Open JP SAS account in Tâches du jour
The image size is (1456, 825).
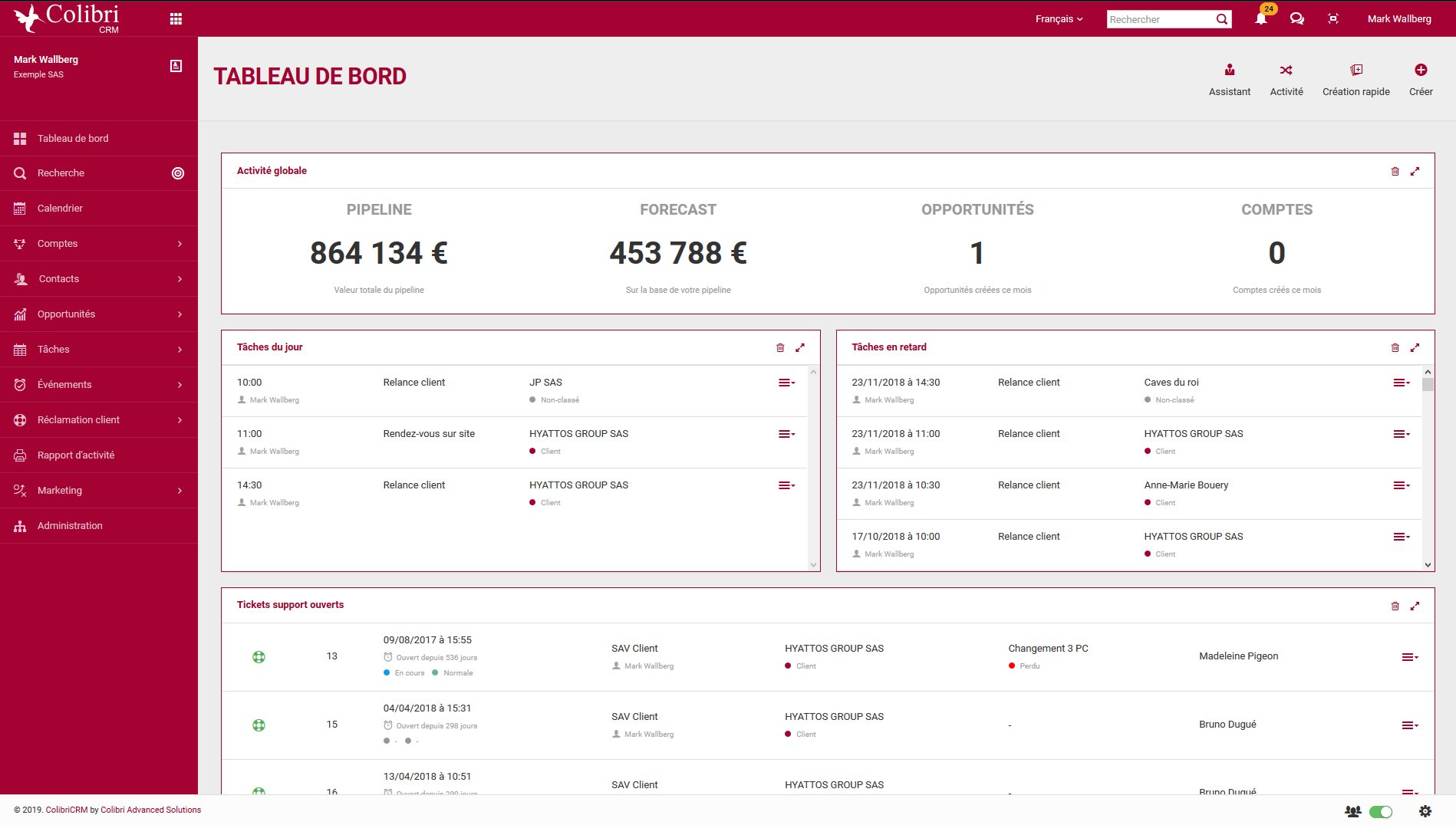coord(545,383)
